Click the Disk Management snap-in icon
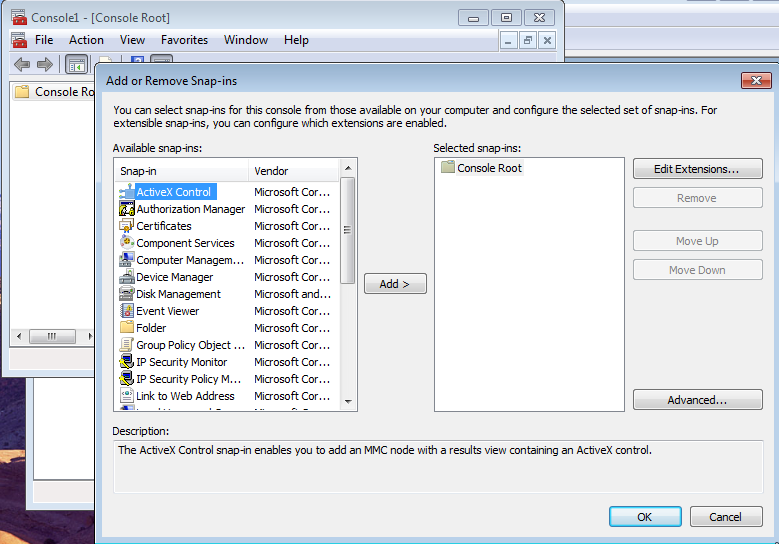The image size is (779, 544). pyautogui.click(x=127, y=294)
